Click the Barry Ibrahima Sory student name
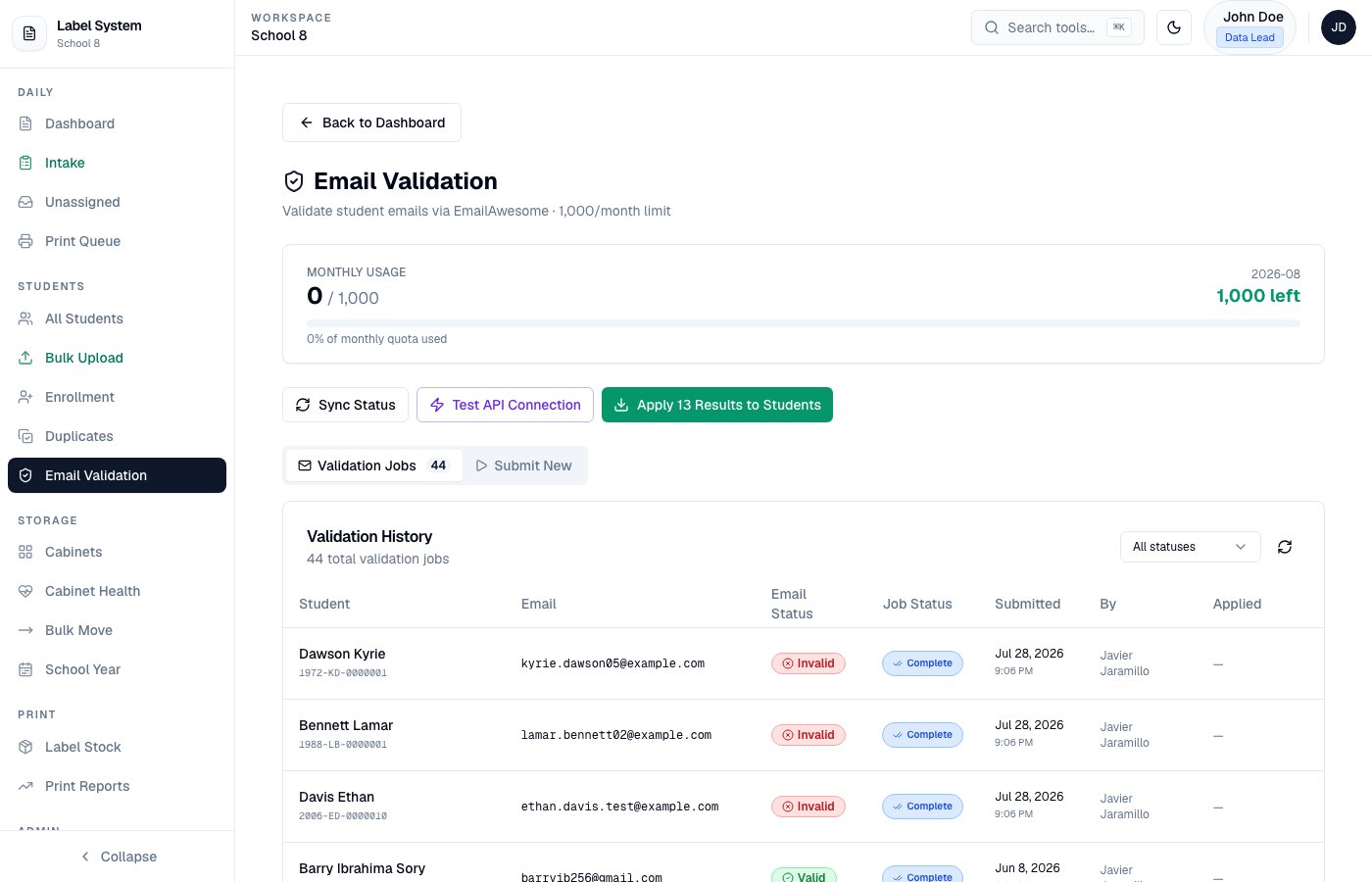1372x882 pixels. [x=362, y=868]
